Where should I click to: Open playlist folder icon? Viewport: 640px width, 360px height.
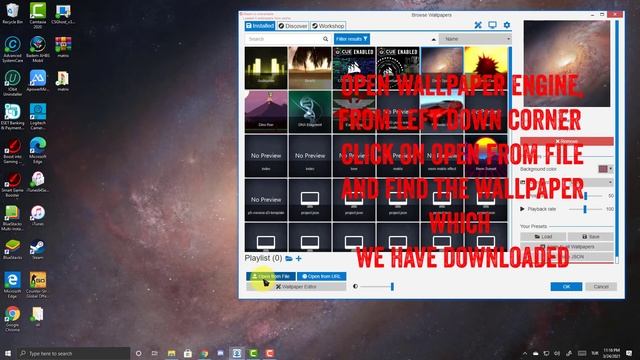pos(289,258)
